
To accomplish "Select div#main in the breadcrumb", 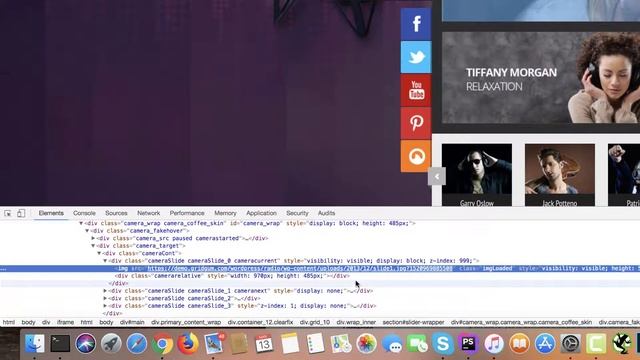I will 132,322.
